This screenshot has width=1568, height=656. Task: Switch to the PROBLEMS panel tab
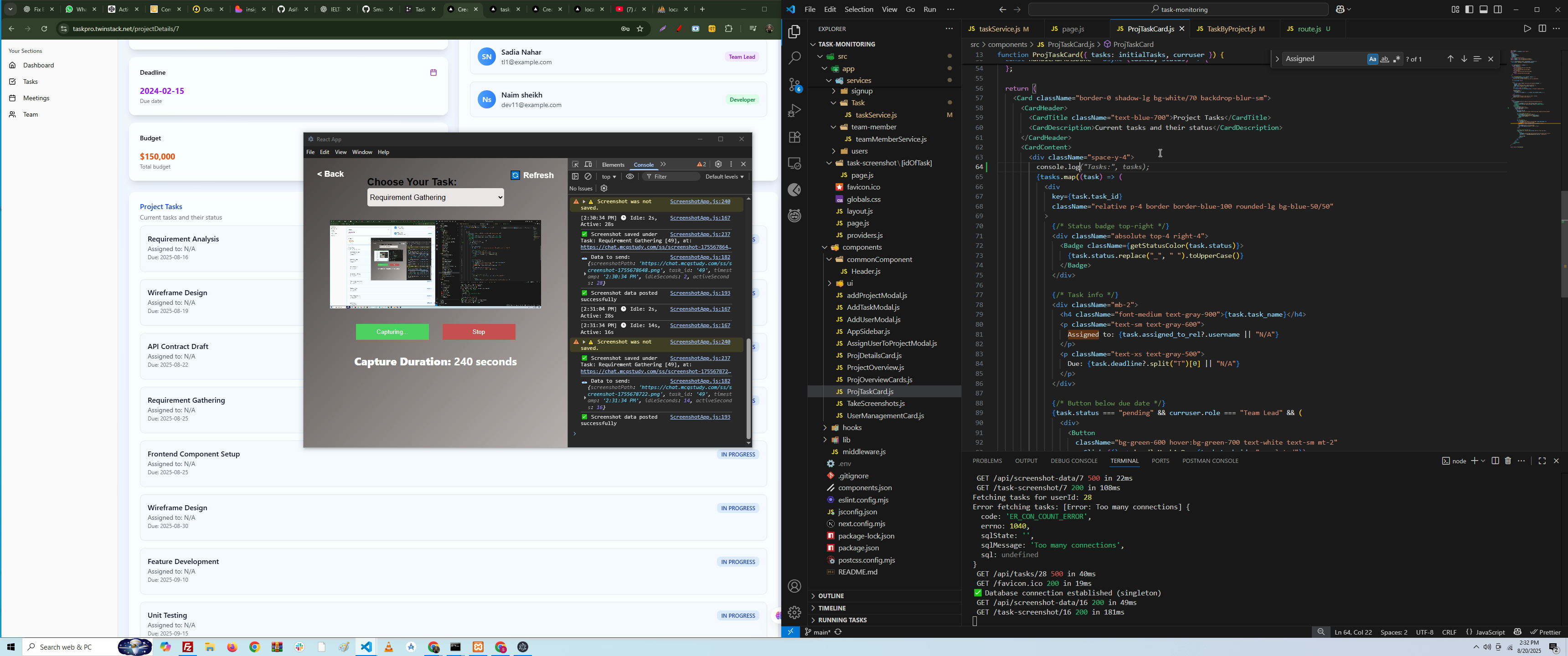(987, 461)
